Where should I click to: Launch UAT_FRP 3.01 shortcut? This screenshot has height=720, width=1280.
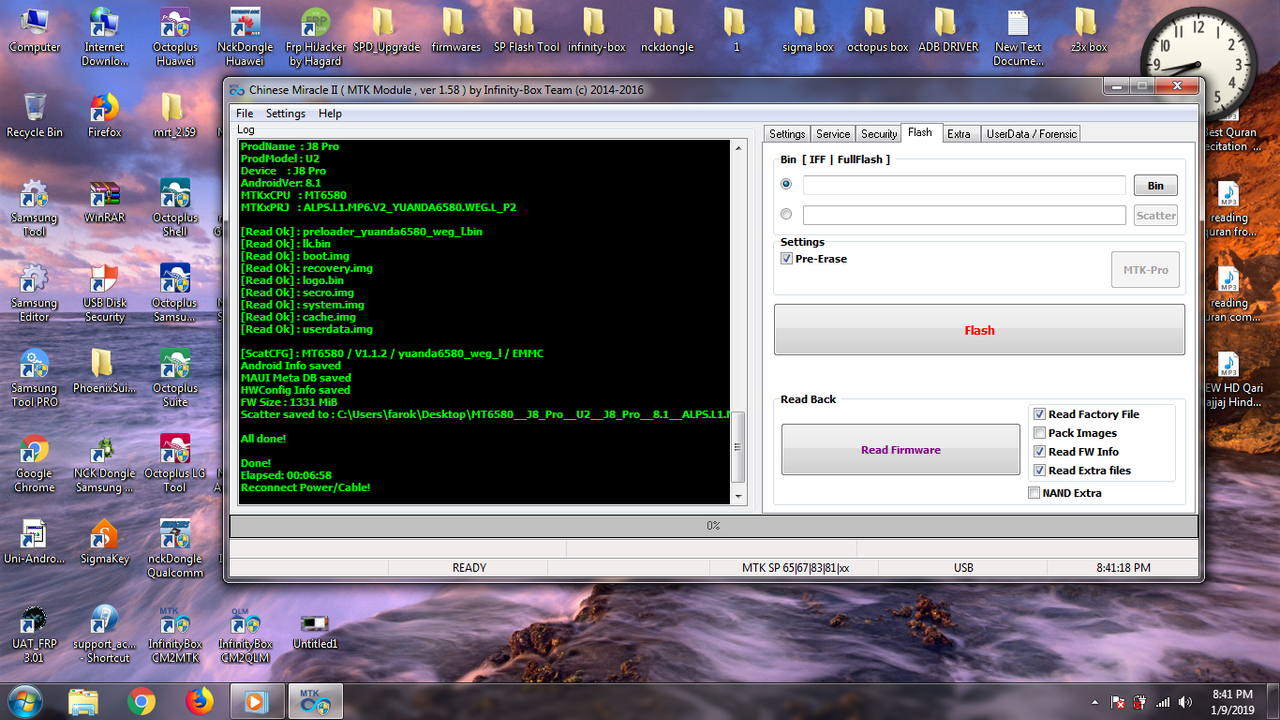coord(34,634)
